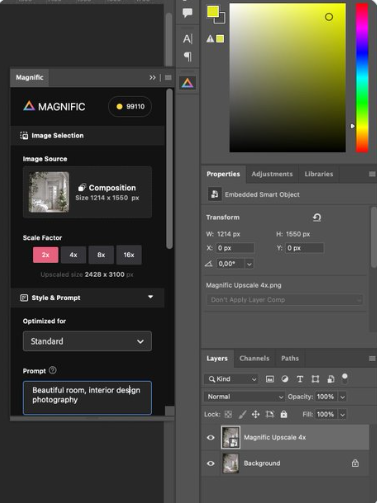The width and height of the screenshot is (377, 503).
Task: Select the 8x scale factor
Action: (x=101, y=255)
